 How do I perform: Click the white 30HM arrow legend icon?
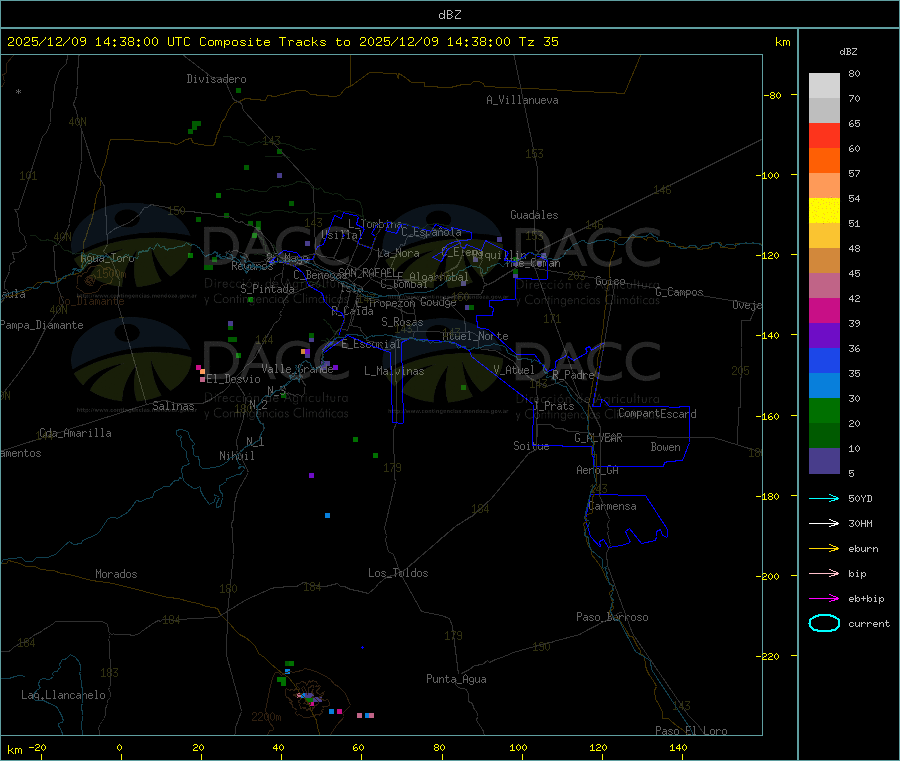(824, 523)
